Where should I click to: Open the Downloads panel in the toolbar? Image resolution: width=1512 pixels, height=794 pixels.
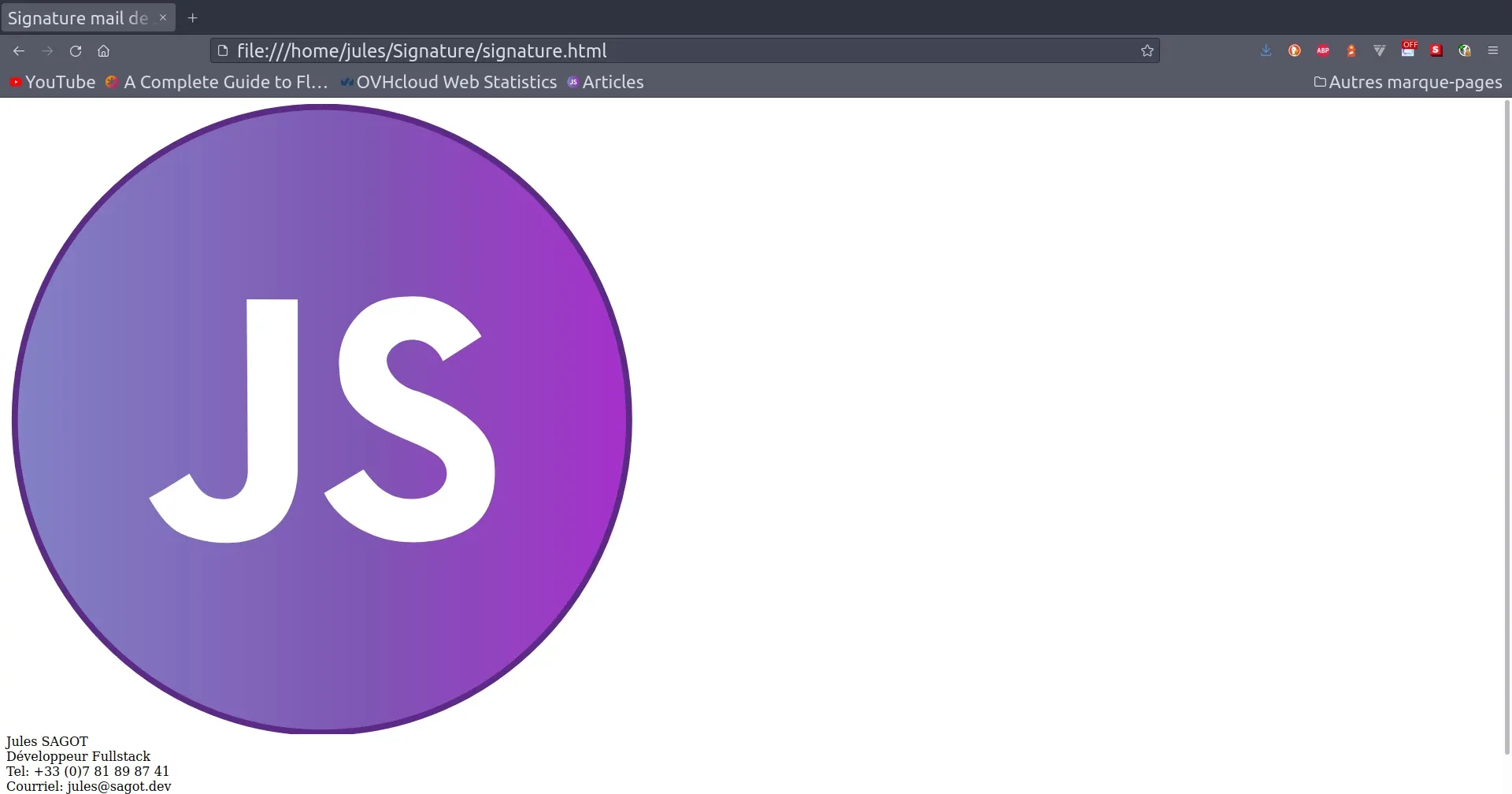(x=1266, y=50)
